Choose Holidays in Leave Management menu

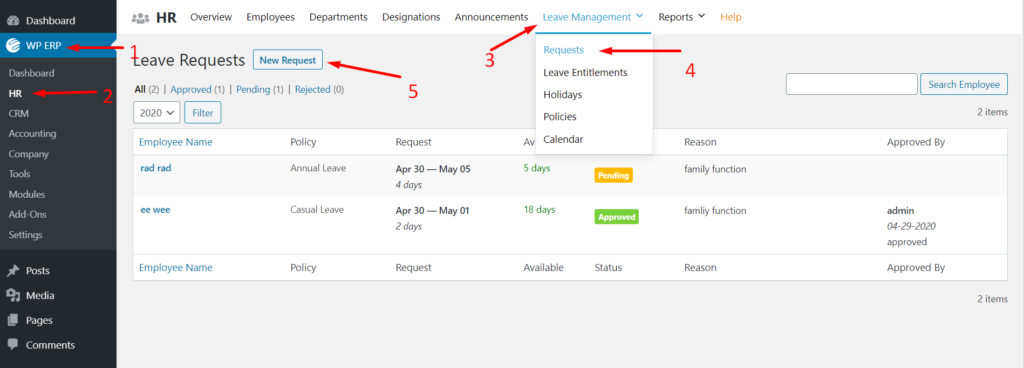[x=562, y=95]
